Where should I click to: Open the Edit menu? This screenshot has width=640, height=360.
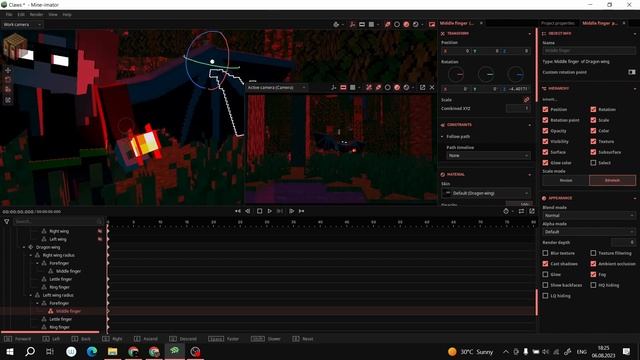[21, 14]
